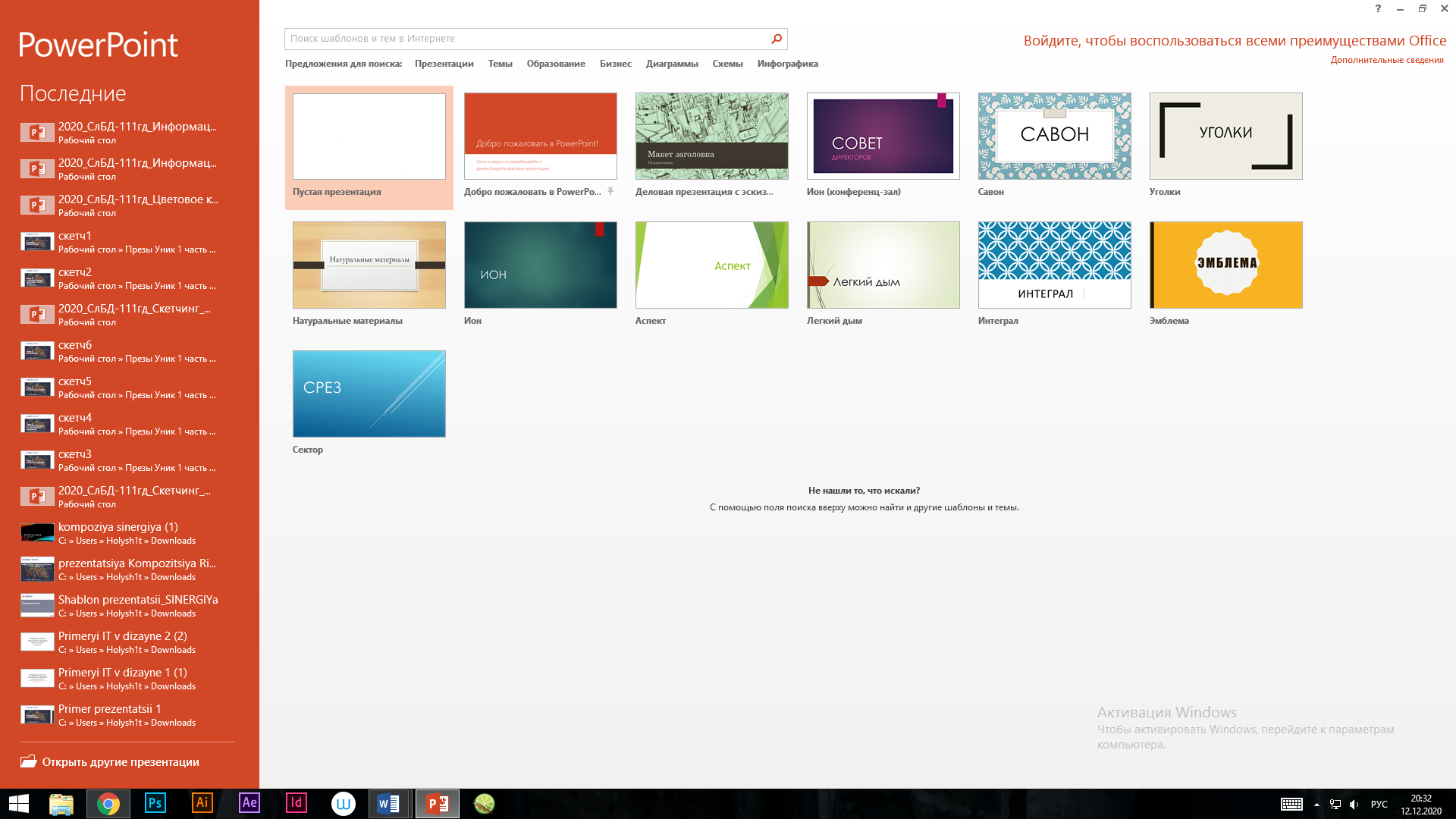The image size is (1456, 819).
Task: Click Дополнительные сведения link
Action: (x=1386, y=60)
